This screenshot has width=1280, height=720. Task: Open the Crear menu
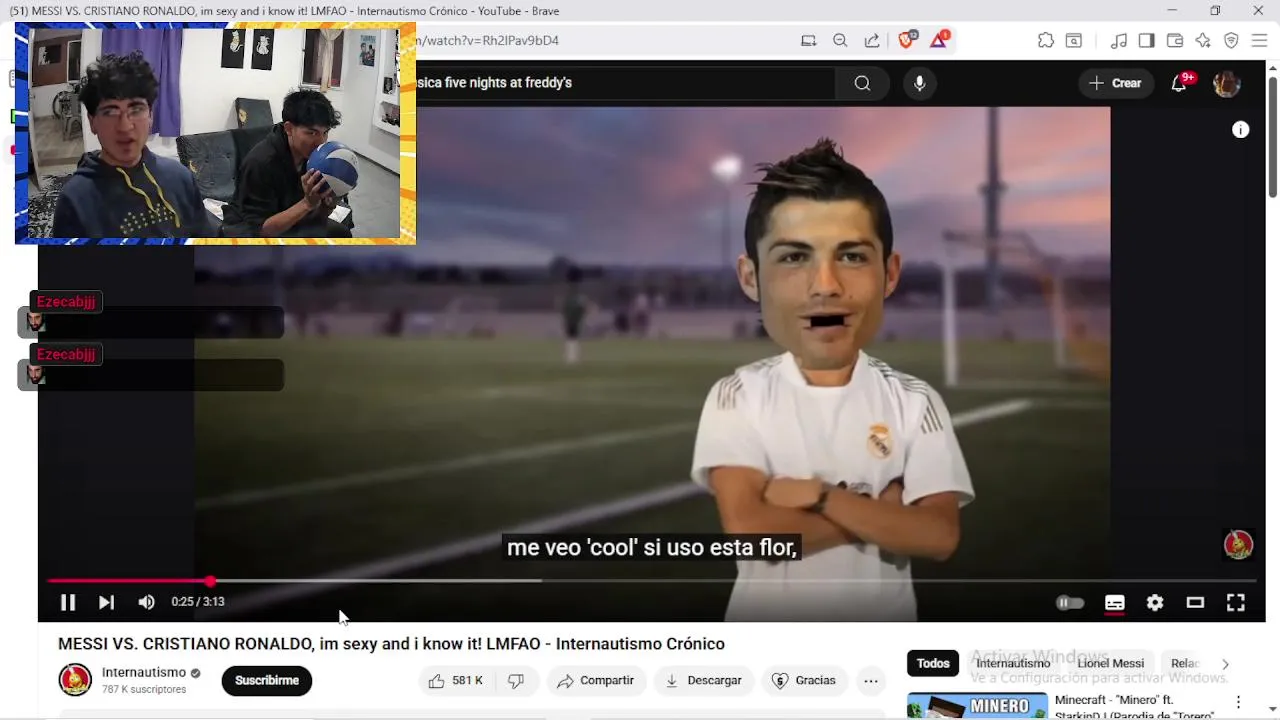click(x=1116, y=83)
